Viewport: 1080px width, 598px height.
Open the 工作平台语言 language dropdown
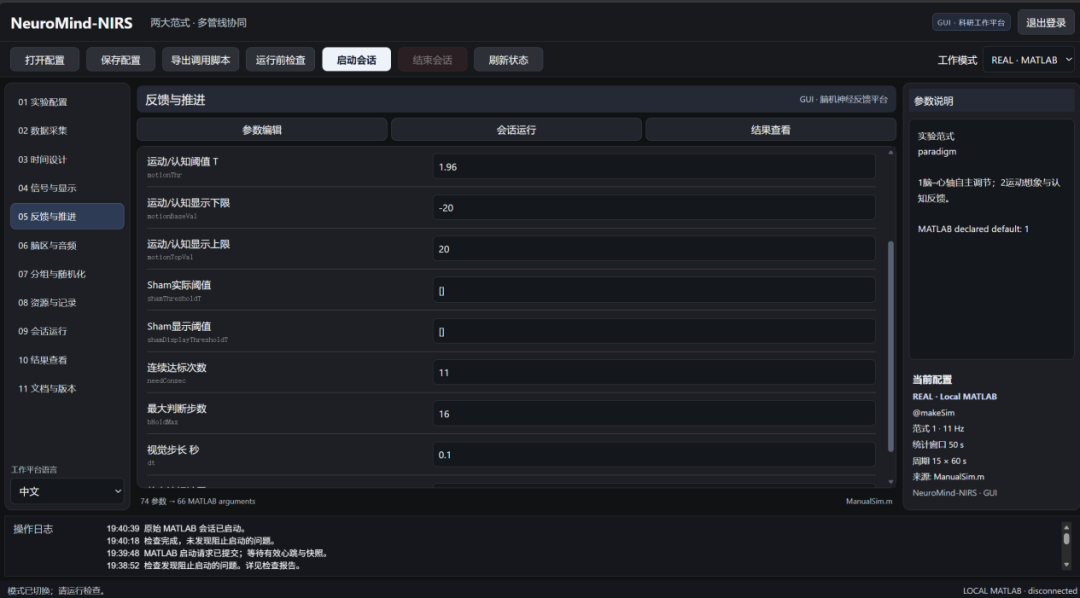tap(68, 491)
